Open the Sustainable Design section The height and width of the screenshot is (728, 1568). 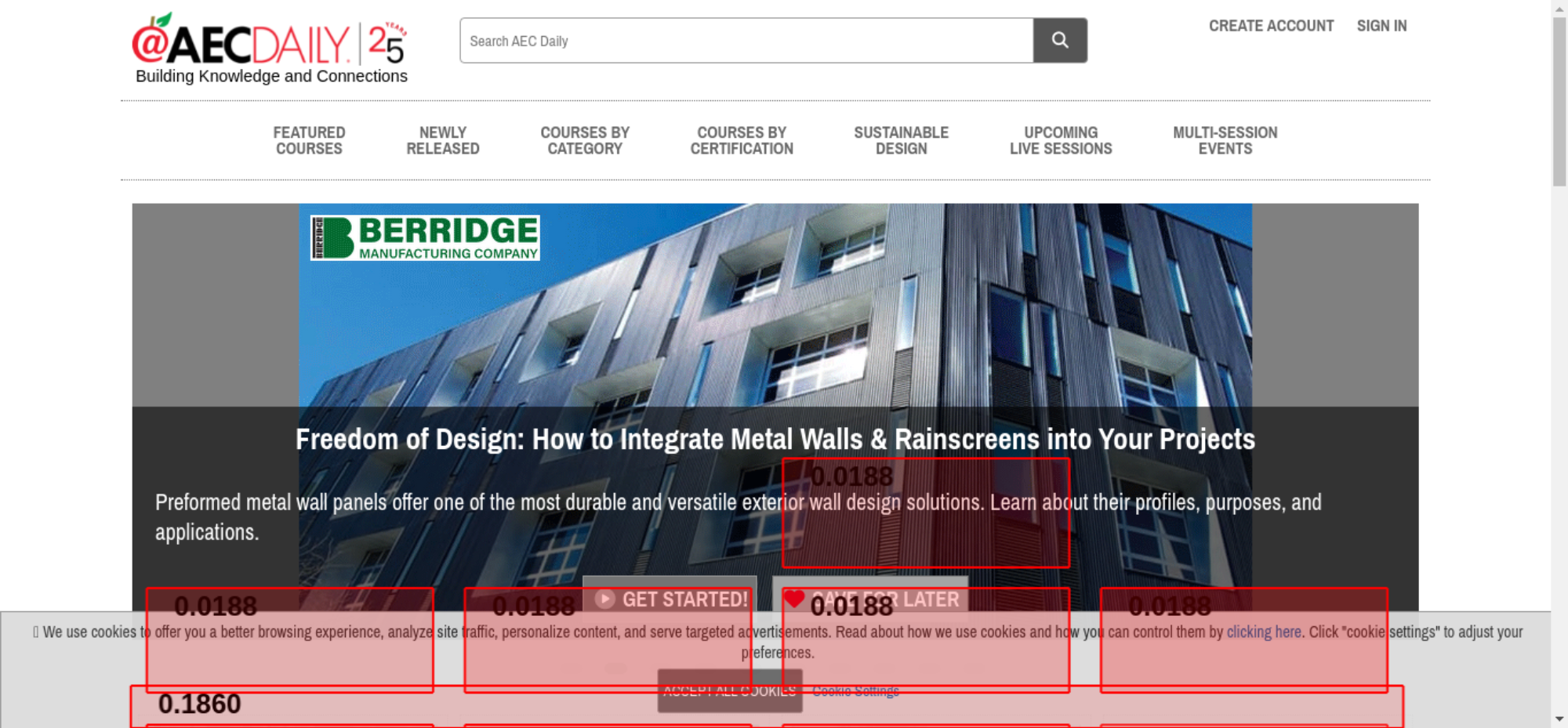coord(901,141)
